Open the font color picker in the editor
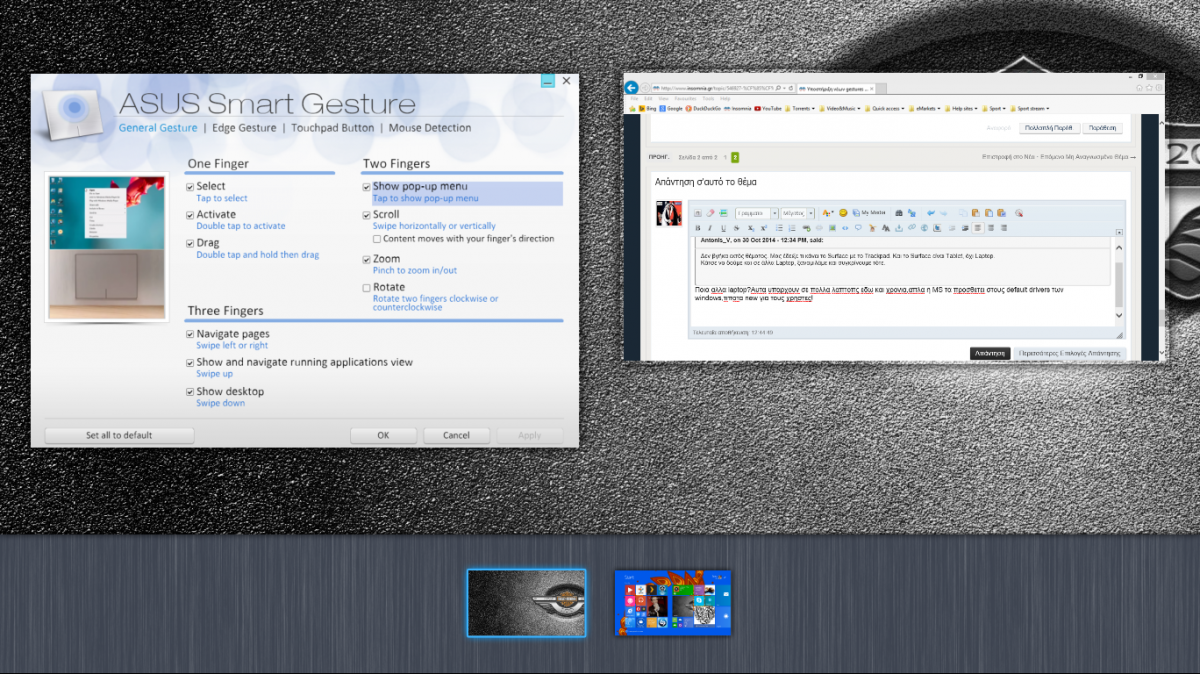This screenshot has height=674, width=1200. click(828, 213)
